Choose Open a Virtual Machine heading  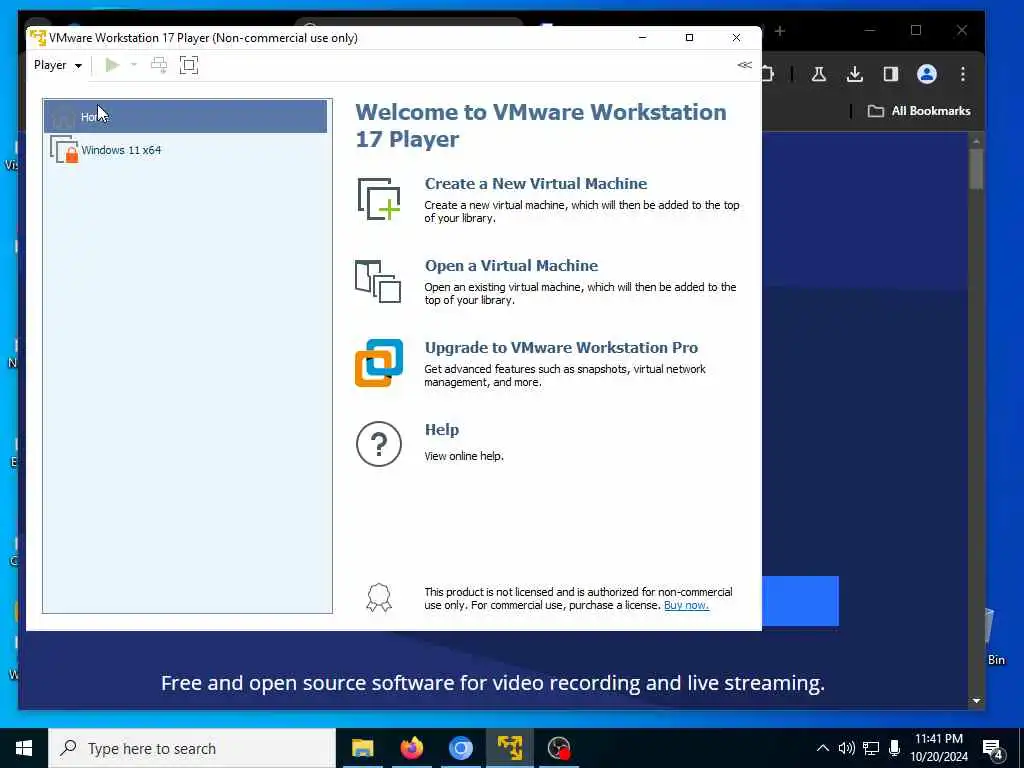511,266
